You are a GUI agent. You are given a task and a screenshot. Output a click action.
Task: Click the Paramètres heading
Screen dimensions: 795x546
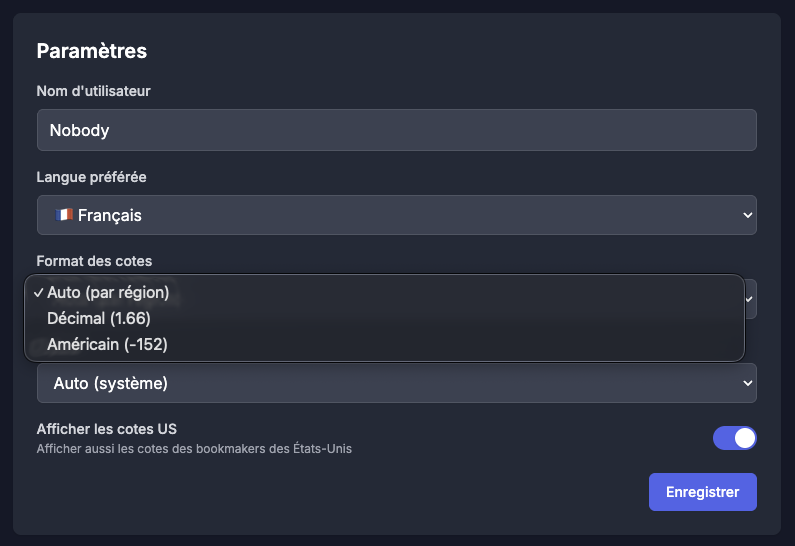pos(92,51)
